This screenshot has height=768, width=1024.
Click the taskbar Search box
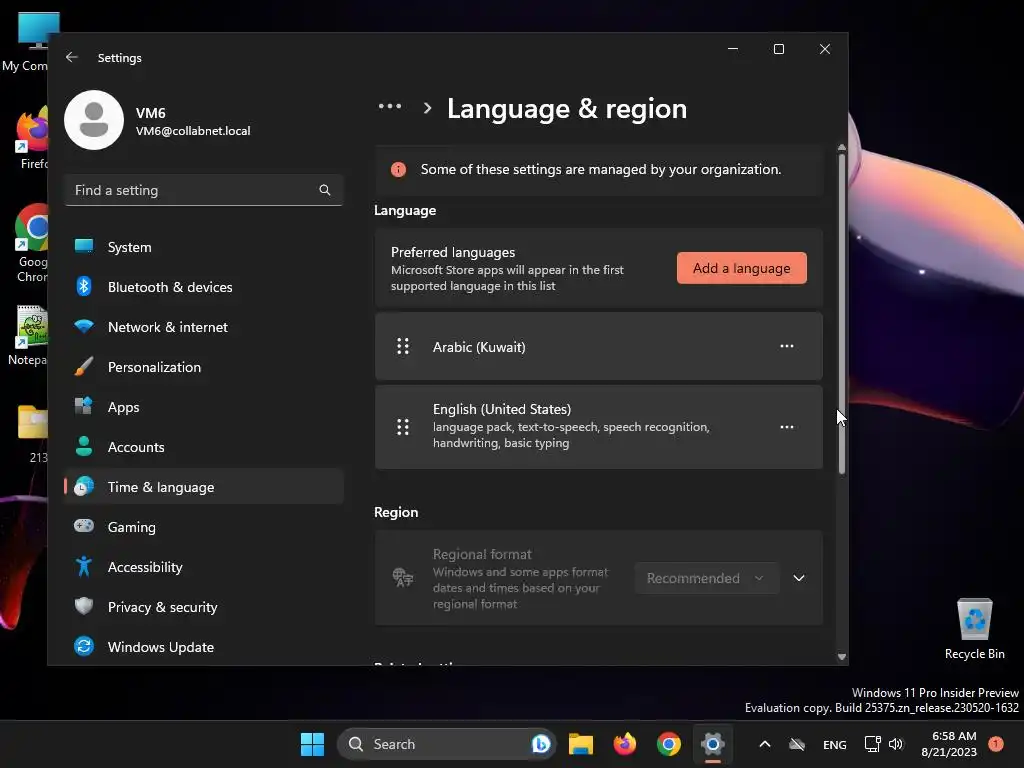pyautogui.click(x=446, y=744)
